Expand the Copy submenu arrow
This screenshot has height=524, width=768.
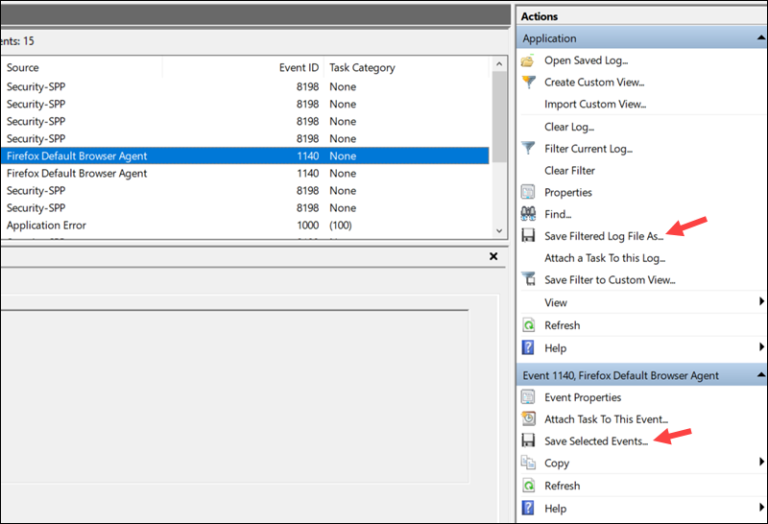[761, 462]
